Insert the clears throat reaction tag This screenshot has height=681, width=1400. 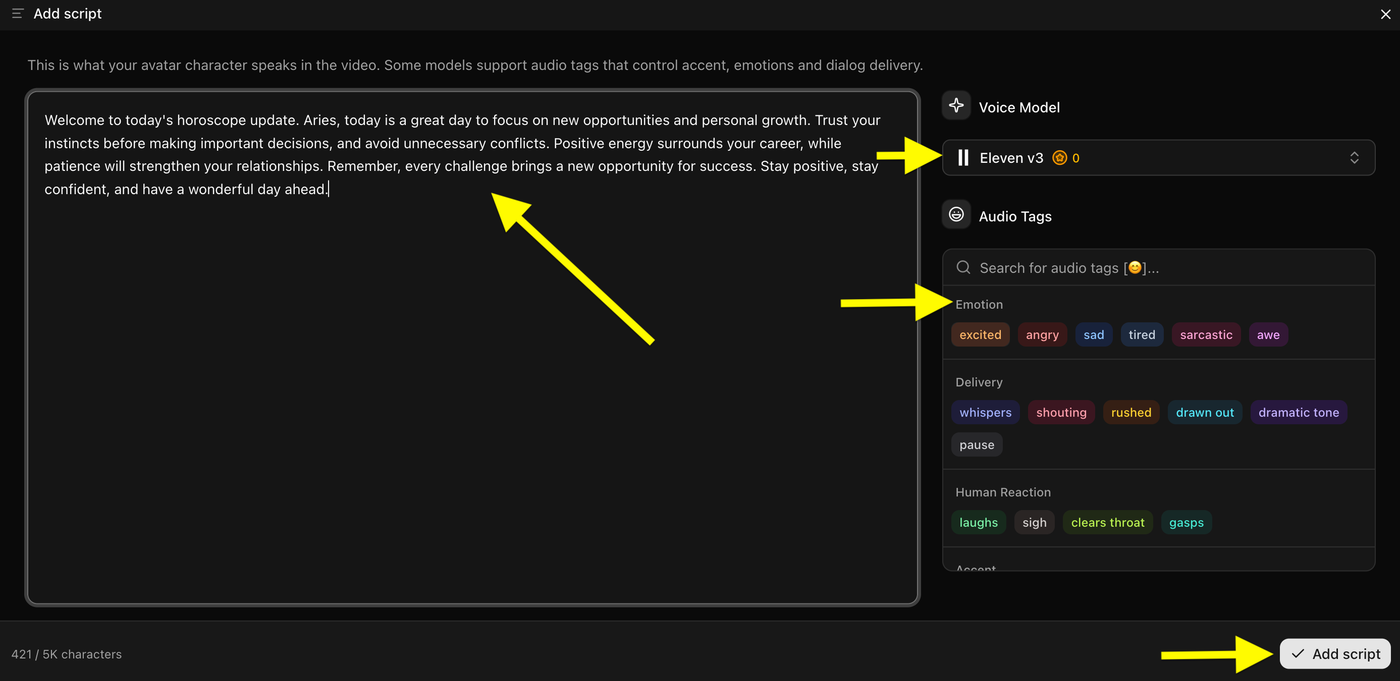(x=1108, y=522)
